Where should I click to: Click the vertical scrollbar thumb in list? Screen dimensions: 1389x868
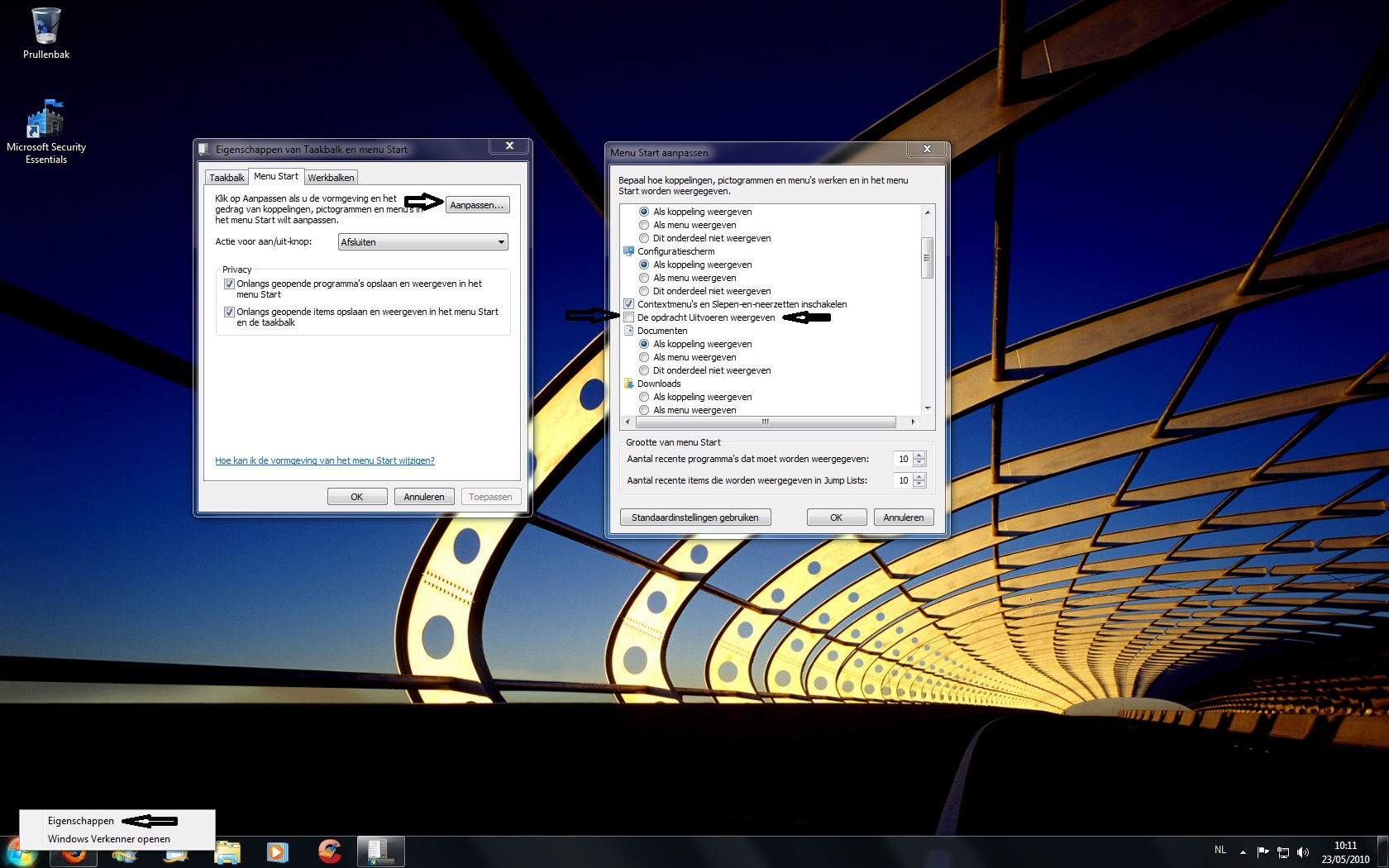[928, 257]
